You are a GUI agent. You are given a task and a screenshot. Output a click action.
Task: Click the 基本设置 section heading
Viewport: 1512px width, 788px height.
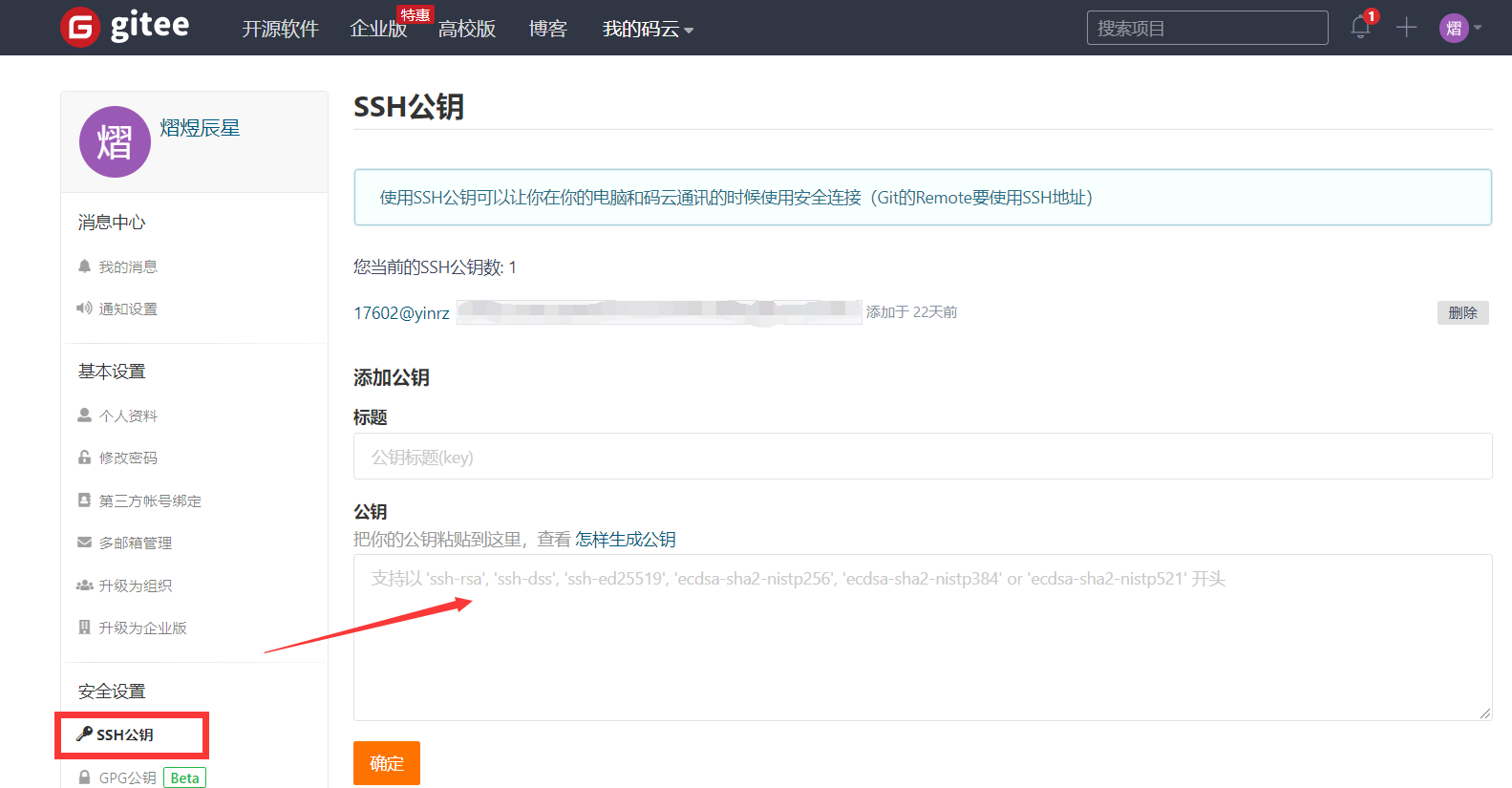pyautogui.click(x=112, y=372)
